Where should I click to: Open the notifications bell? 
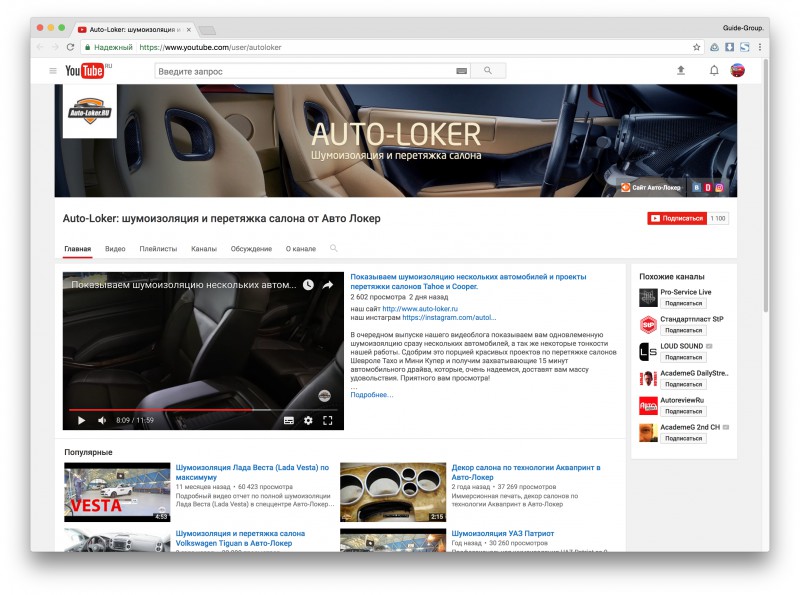tap(714, 70)
